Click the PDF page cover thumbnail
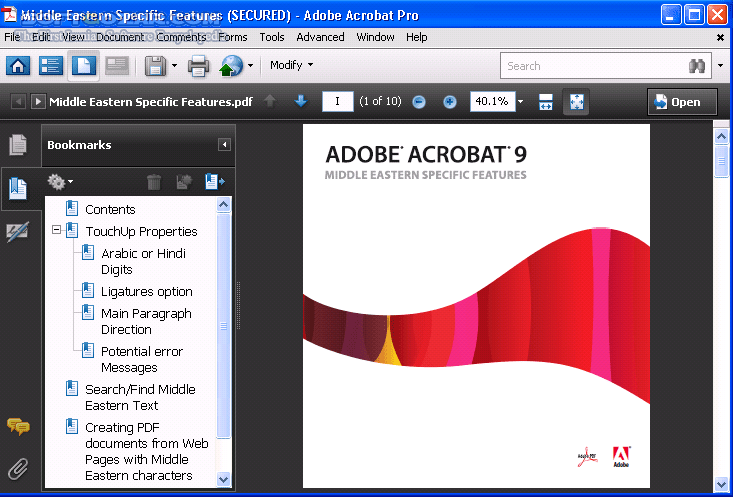The width and height of the screenshot is (733, 497). (476, 306)
